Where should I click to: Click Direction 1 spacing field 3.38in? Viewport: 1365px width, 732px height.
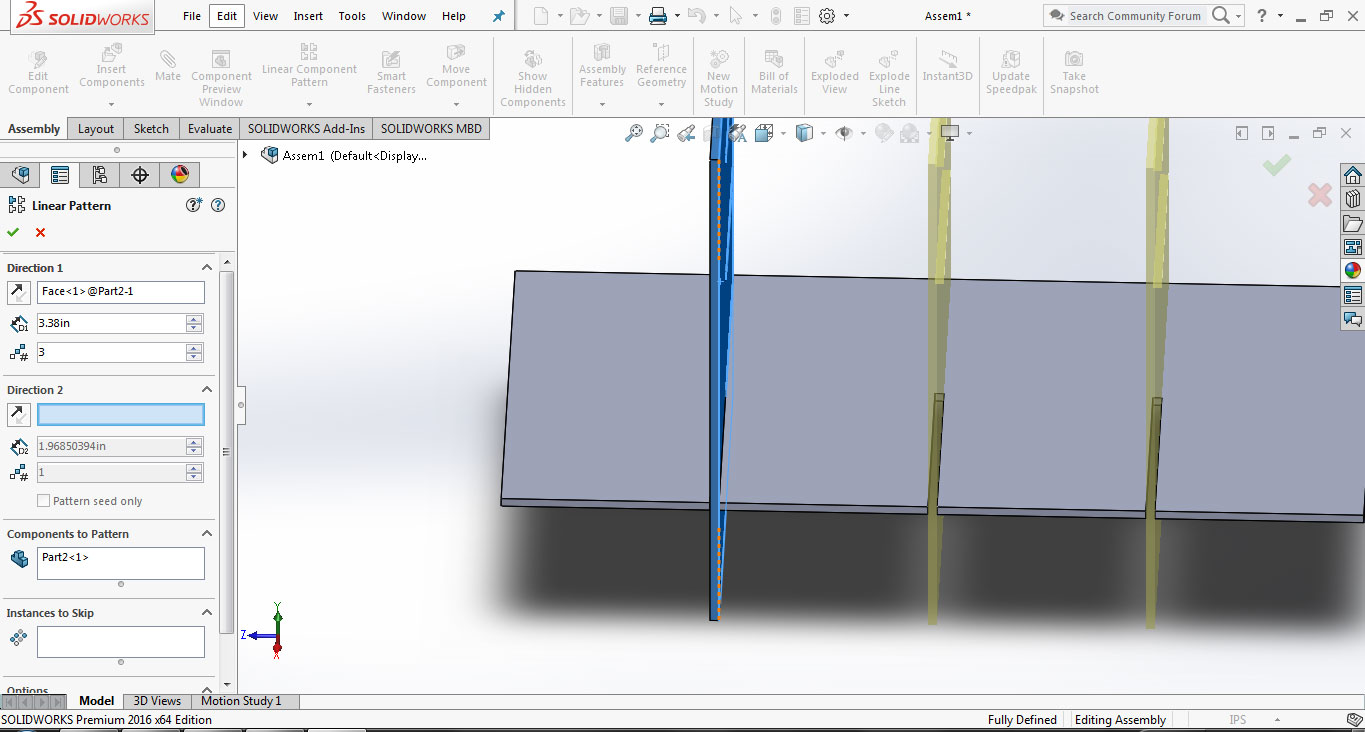[111, 323]
